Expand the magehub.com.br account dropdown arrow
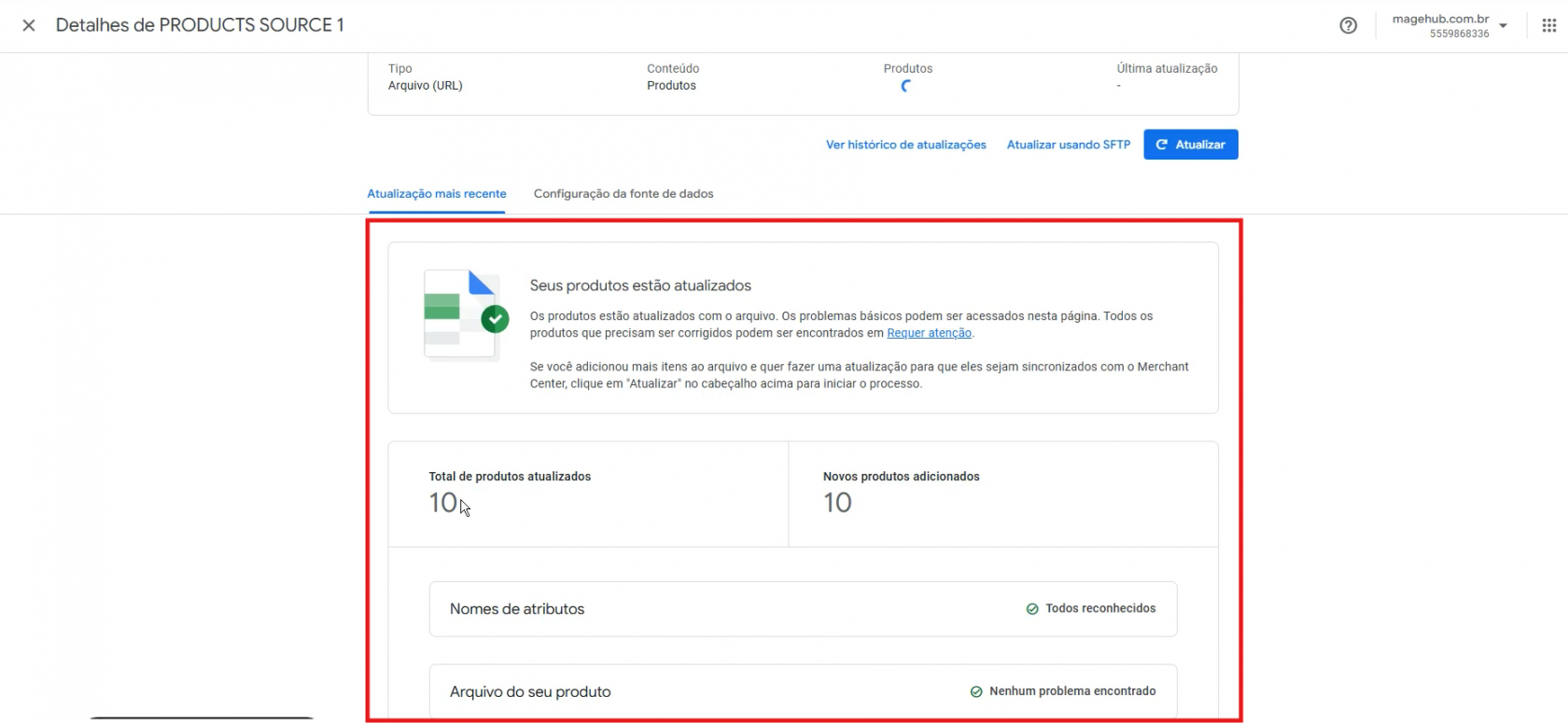 1503,26
